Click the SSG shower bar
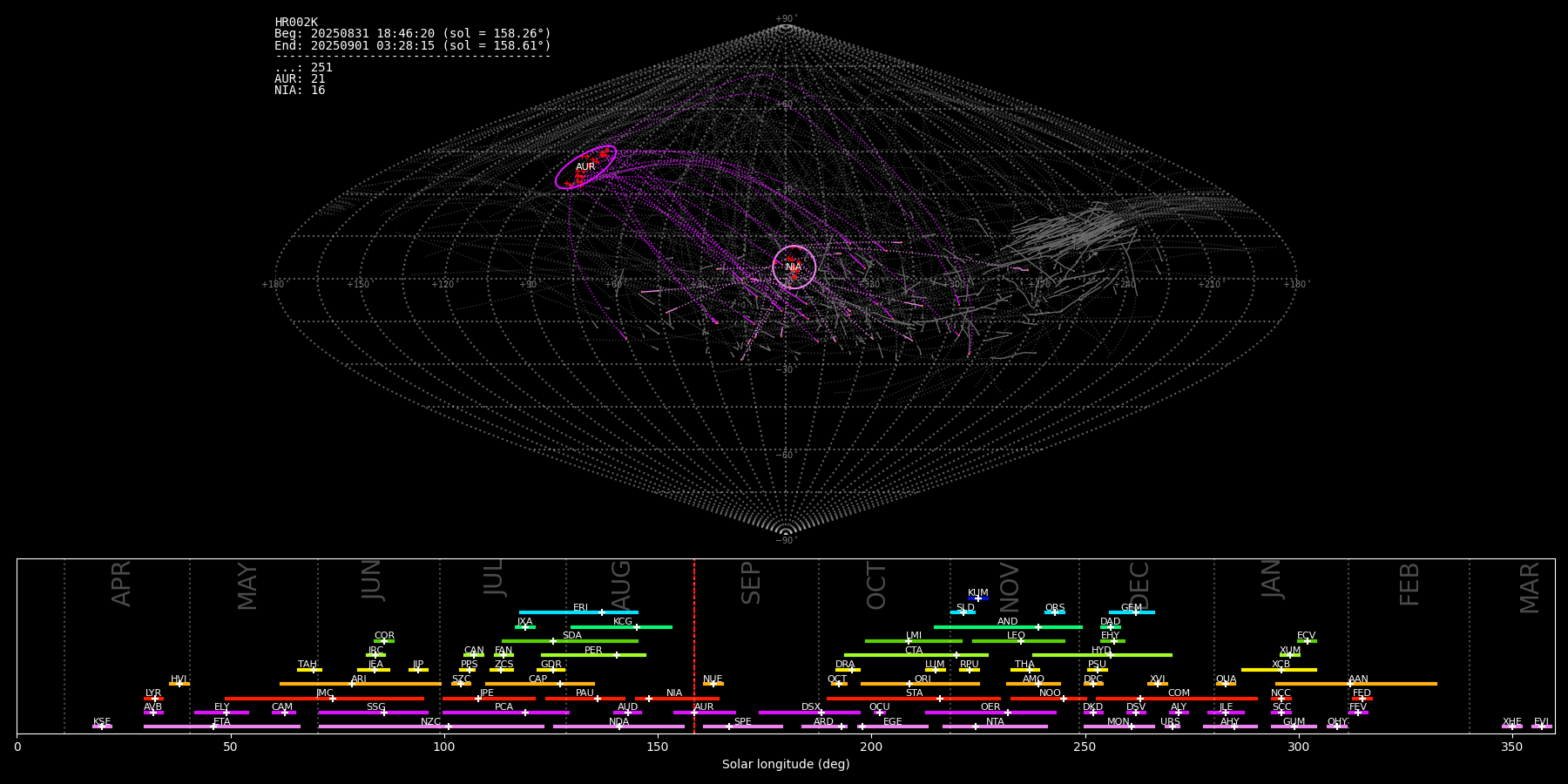 pyautogui.click(x=374, y=713)
